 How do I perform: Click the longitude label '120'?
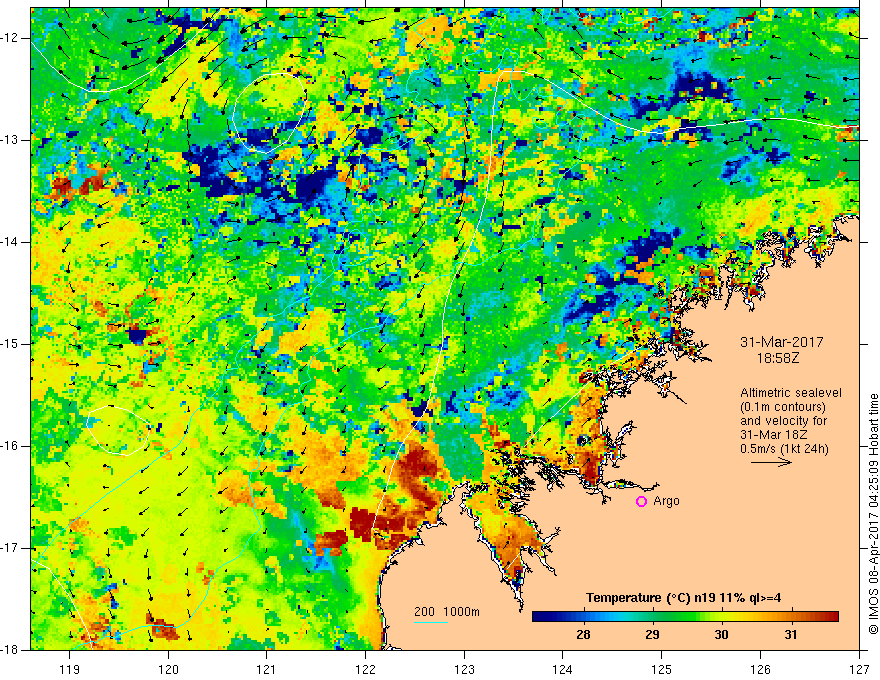[168, 669]
